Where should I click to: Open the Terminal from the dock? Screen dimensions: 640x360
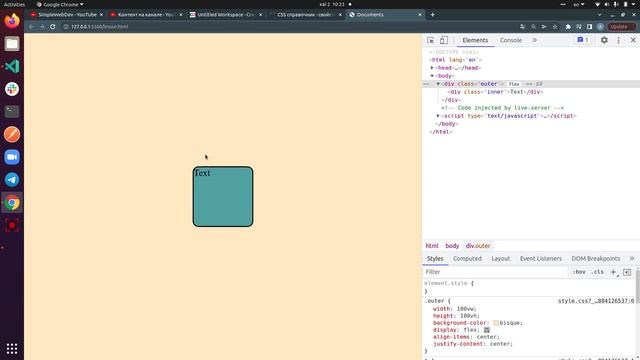click(12, 111)
